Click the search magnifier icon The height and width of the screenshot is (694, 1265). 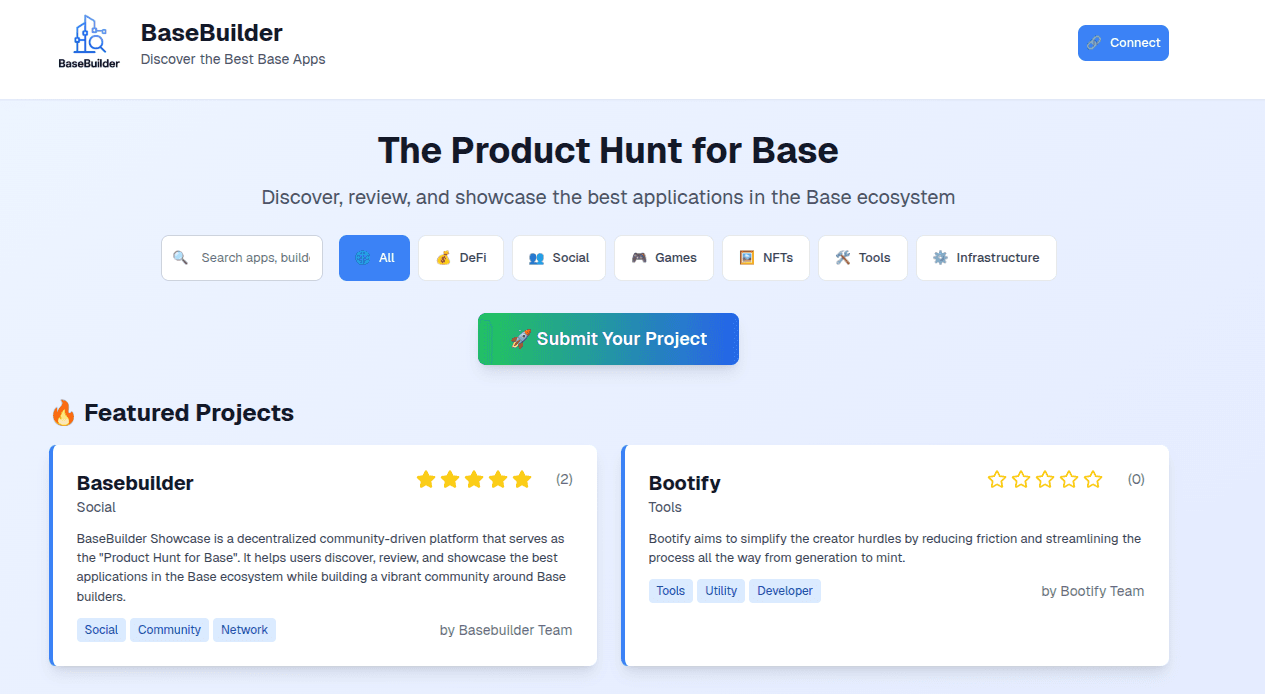pos(181,257)
